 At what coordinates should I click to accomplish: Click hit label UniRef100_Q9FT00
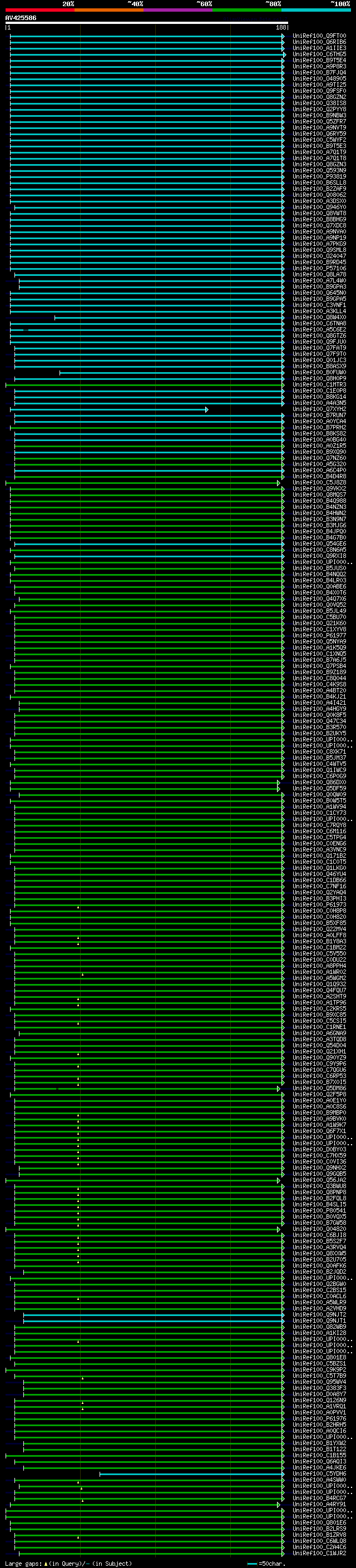(319, 36)
